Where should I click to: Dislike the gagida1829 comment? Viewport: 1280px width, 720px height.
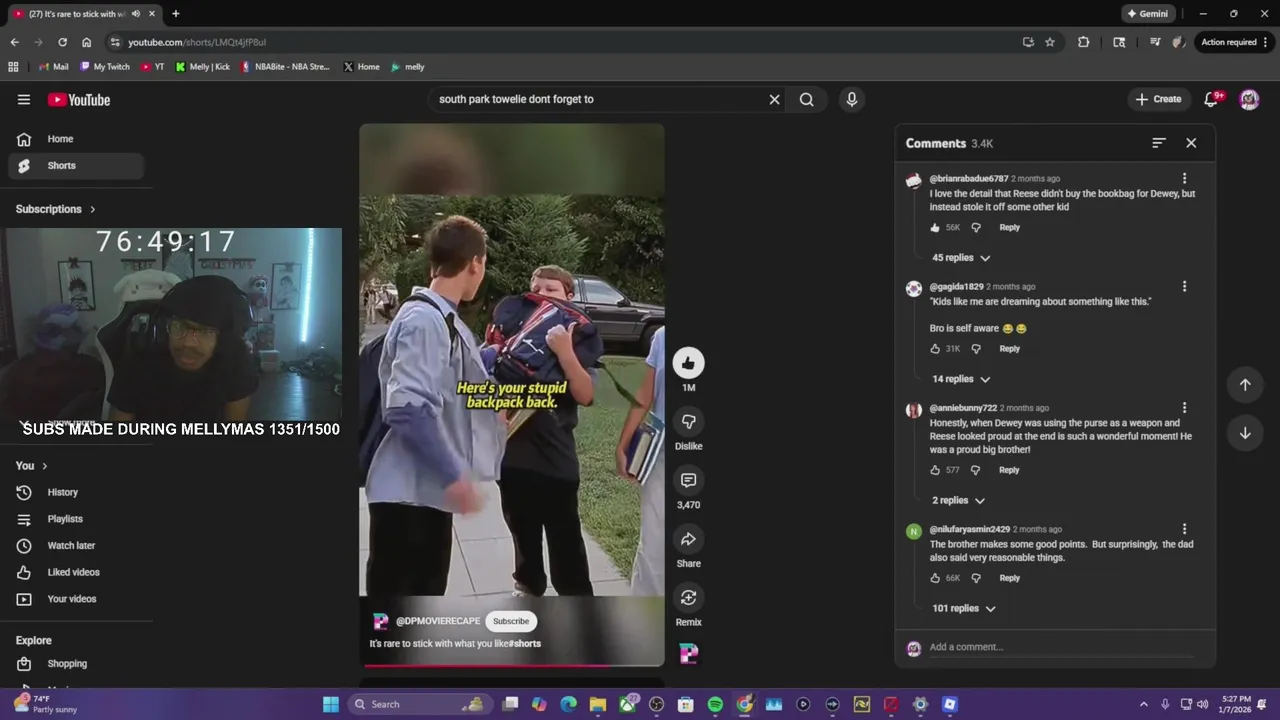click(976, 349)
